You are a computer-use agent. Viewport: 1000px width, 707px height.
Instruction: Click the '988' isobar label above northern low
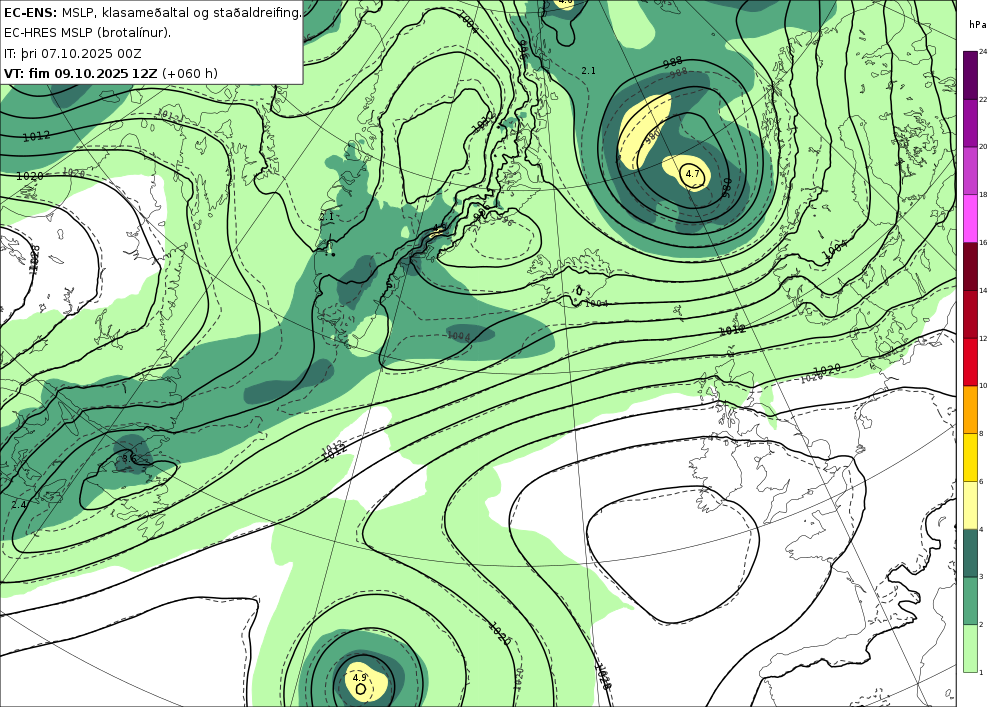point(672,62)
